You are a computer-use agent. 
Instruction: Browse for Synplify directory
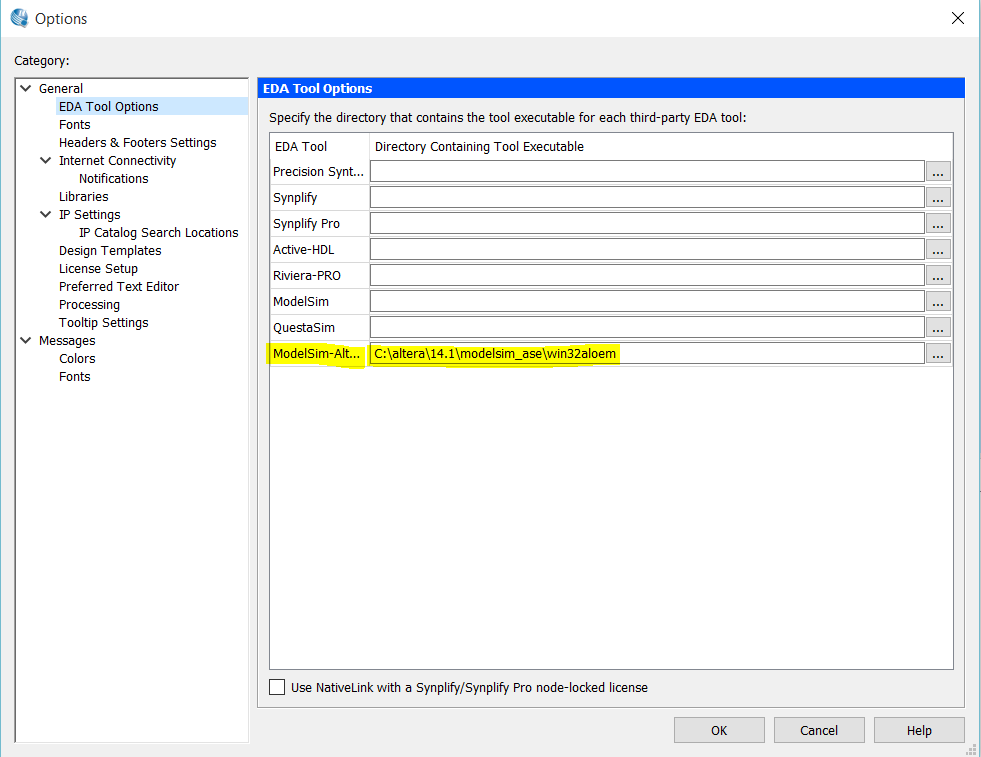point(938,198)
